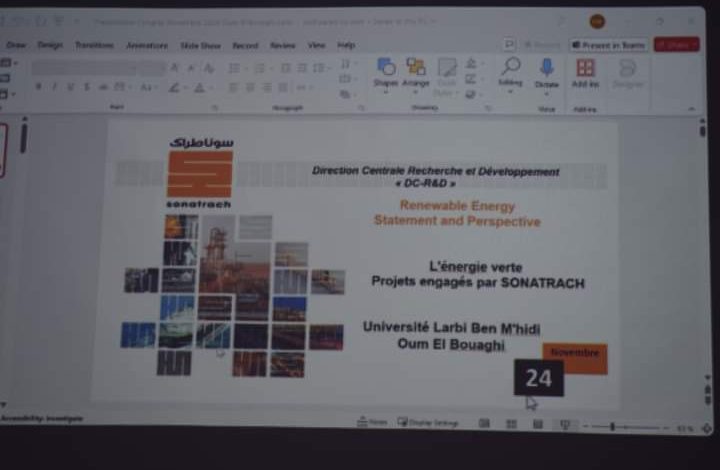Screen dimensions: 720x470
Task: Open the Add-ins button
Action: pyautogui.click(x=585, y=73)
